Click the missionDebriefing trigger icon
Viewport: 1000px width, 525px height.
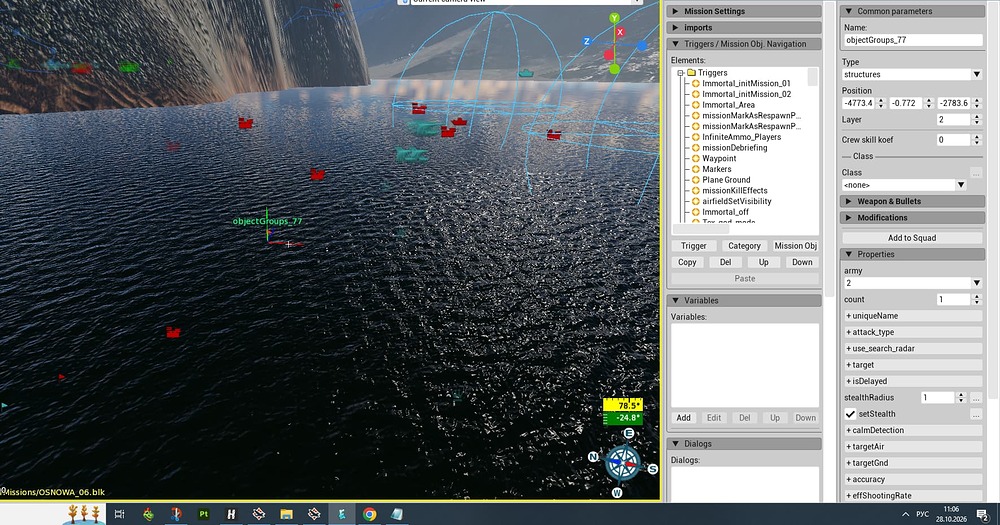click(x=696, y=148)
